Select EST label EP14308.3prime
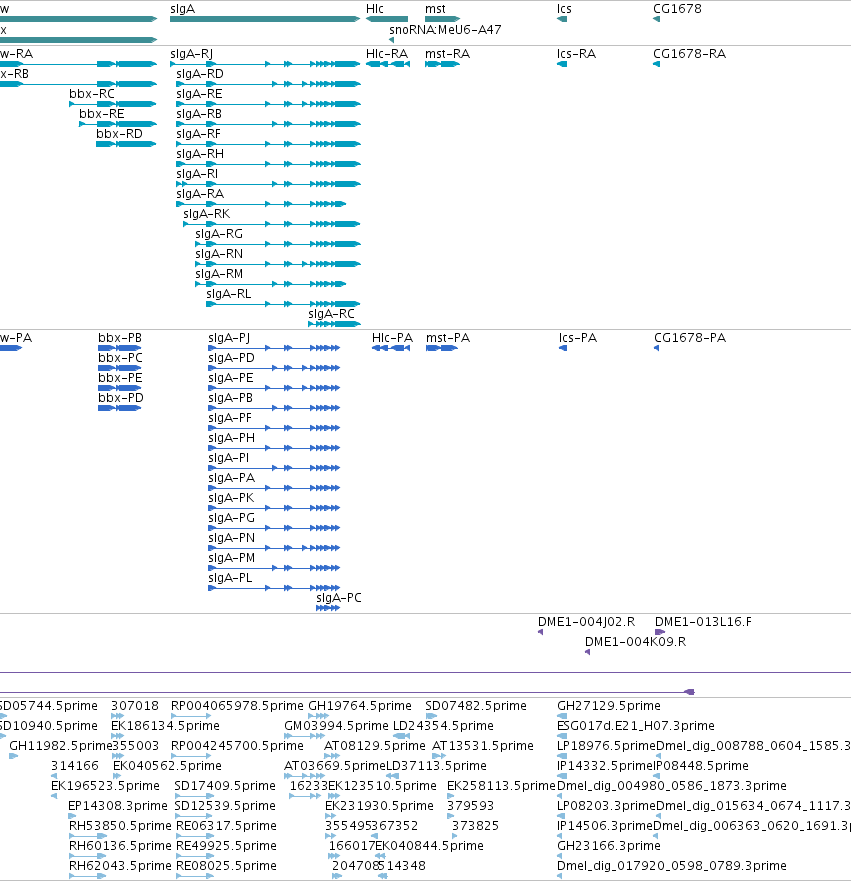Image resolution: width=851 pixels, height=881 pixels. [118, 806]
